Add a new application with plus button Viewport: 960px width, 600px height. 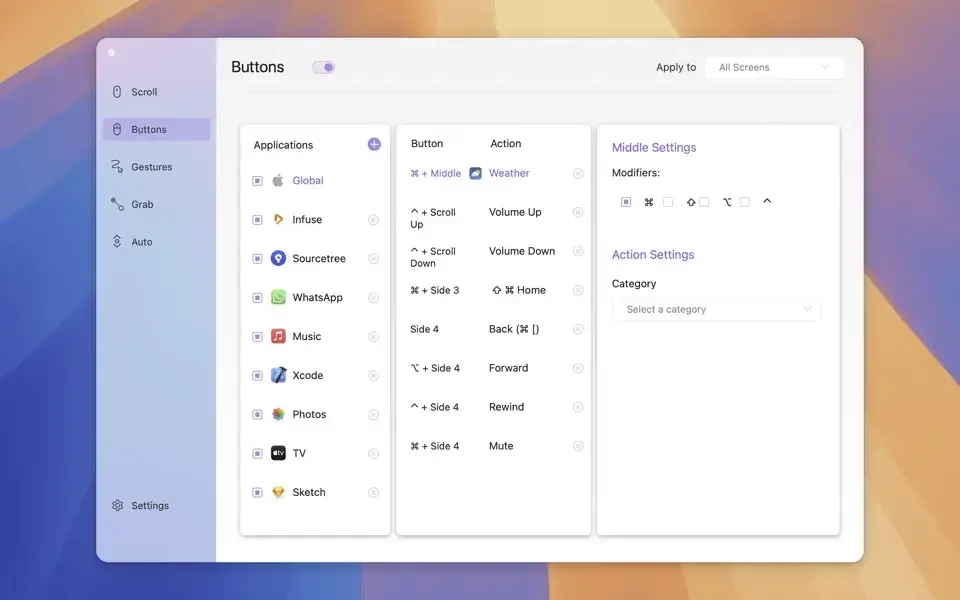[x=374, y=144]
